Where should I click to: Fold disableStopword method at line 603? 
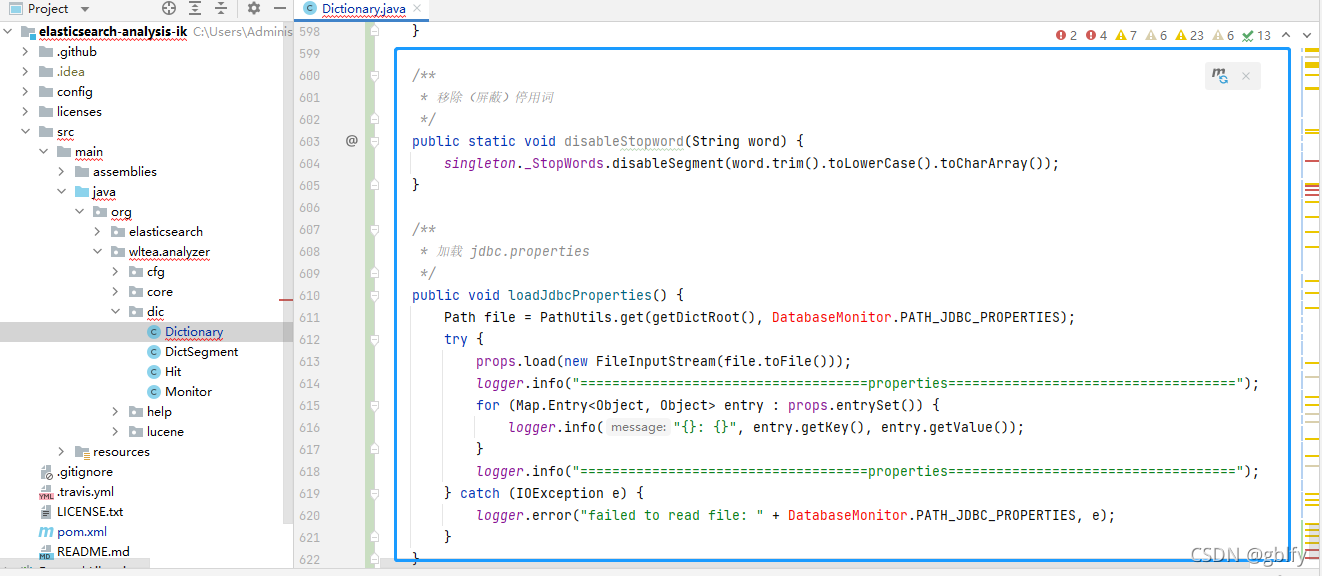pyautogui.click(x=374, y=141)
